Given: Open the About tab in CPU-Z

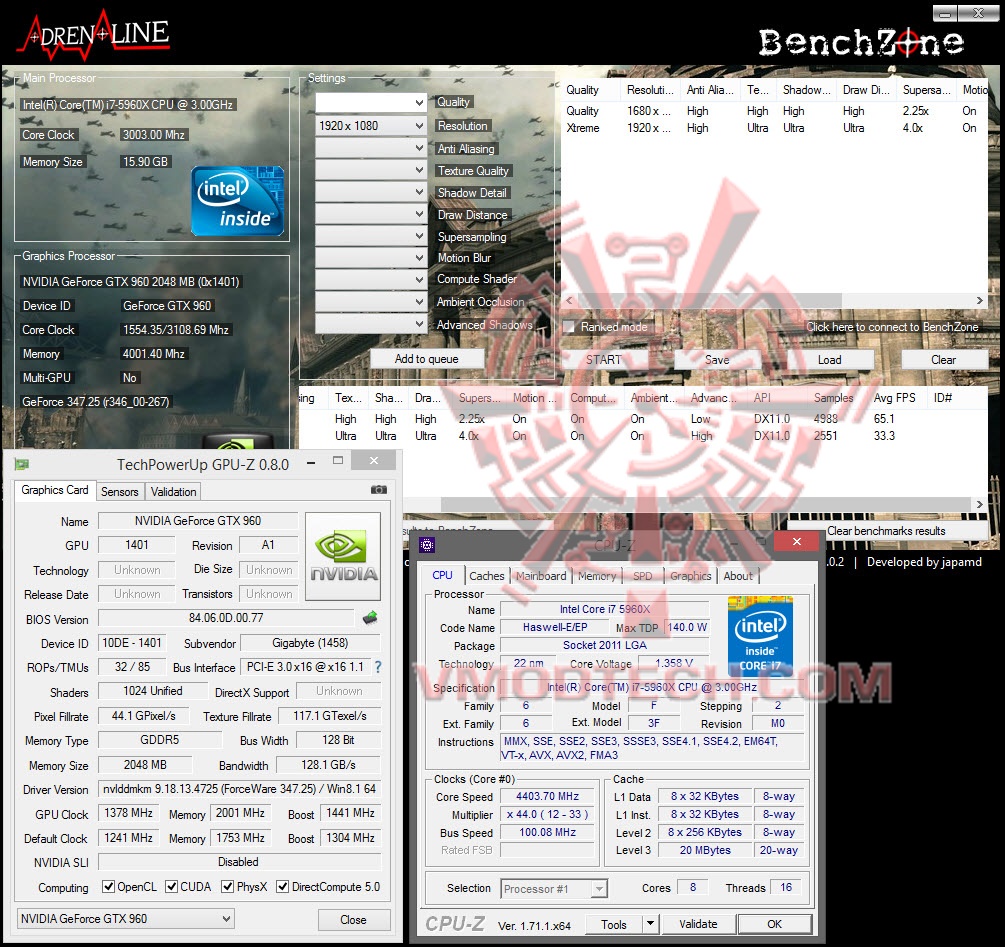Looking at the screenshot, I should (x=738, y=575).
